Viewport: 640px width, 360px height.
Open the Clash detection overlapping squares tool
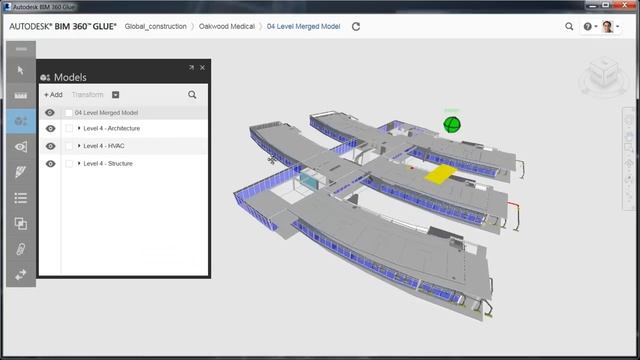pos(20,223)
